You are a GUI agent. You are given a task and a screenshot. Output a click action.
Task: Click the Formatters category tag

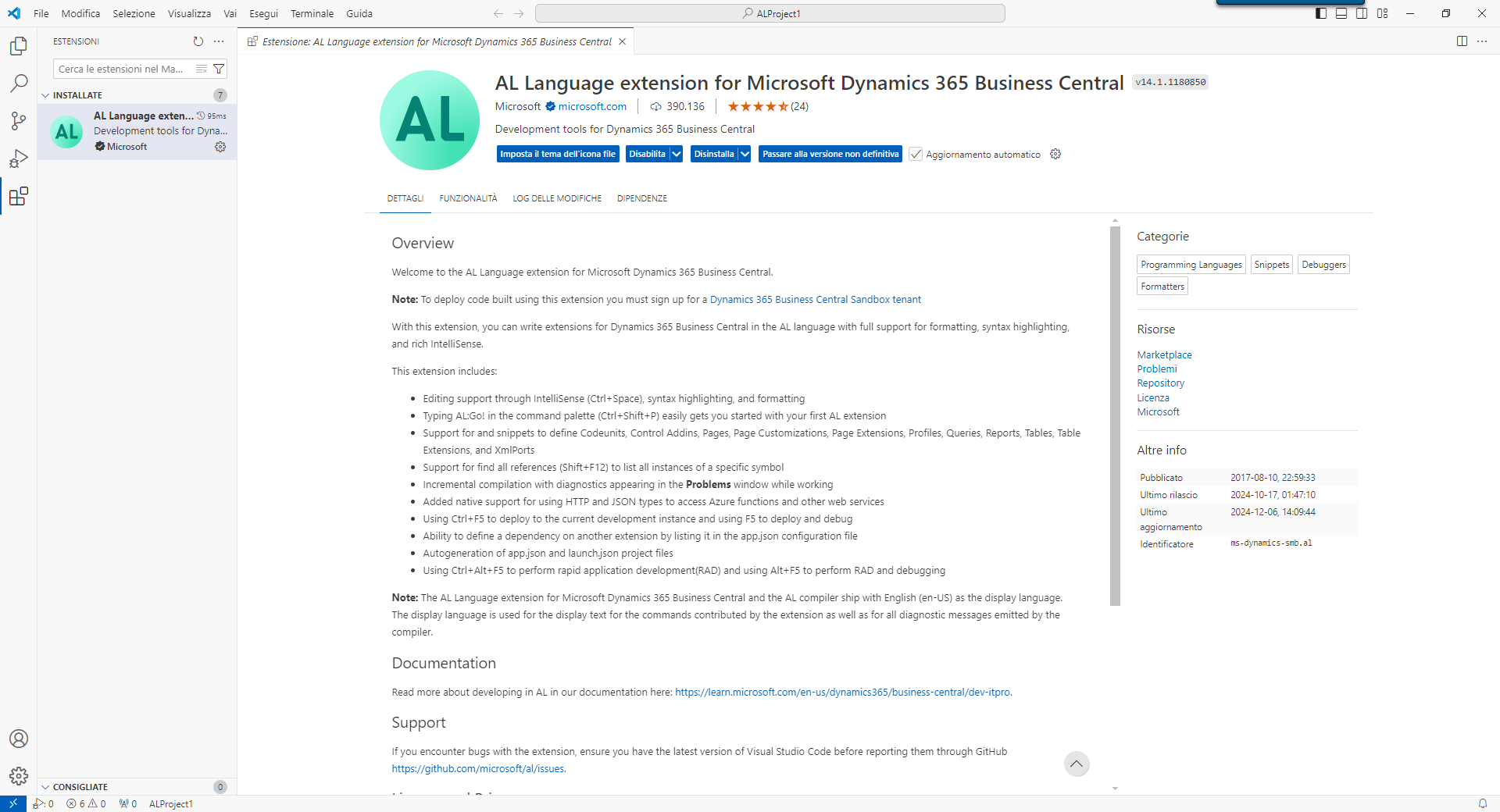1162,287
